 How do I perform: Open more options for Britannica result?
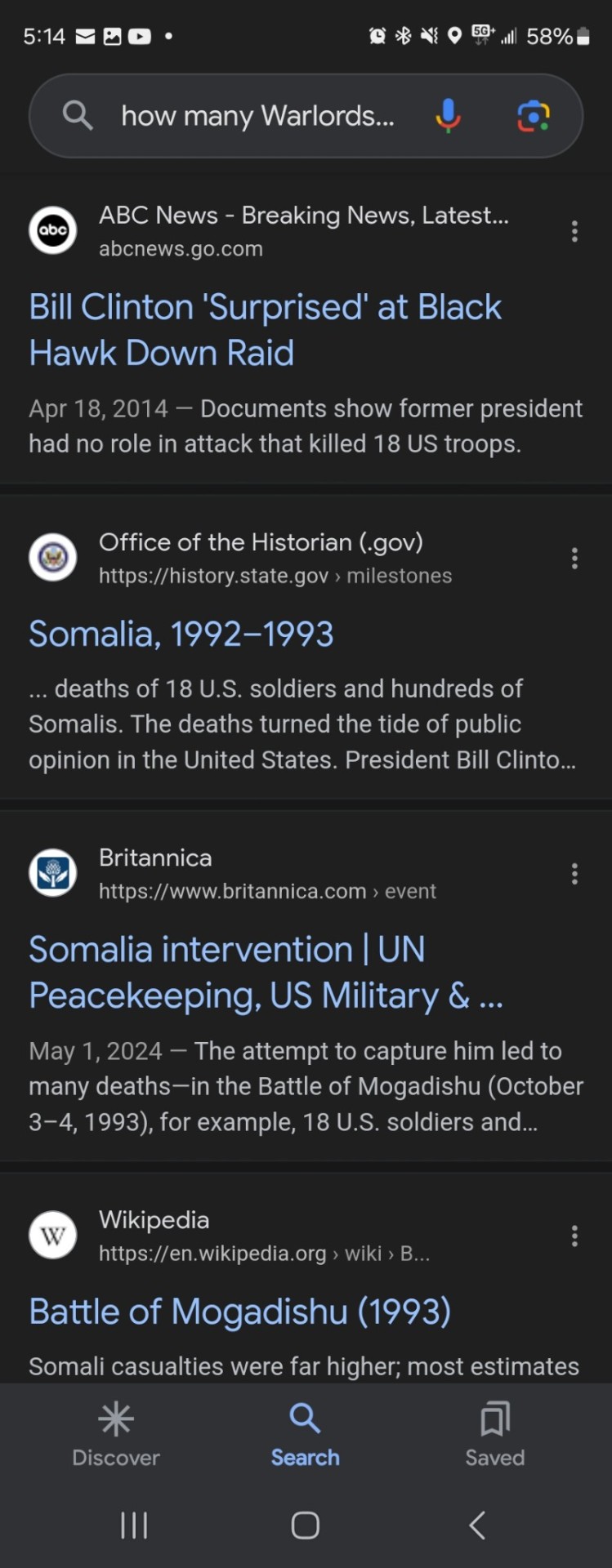click(x=574, y=874)
